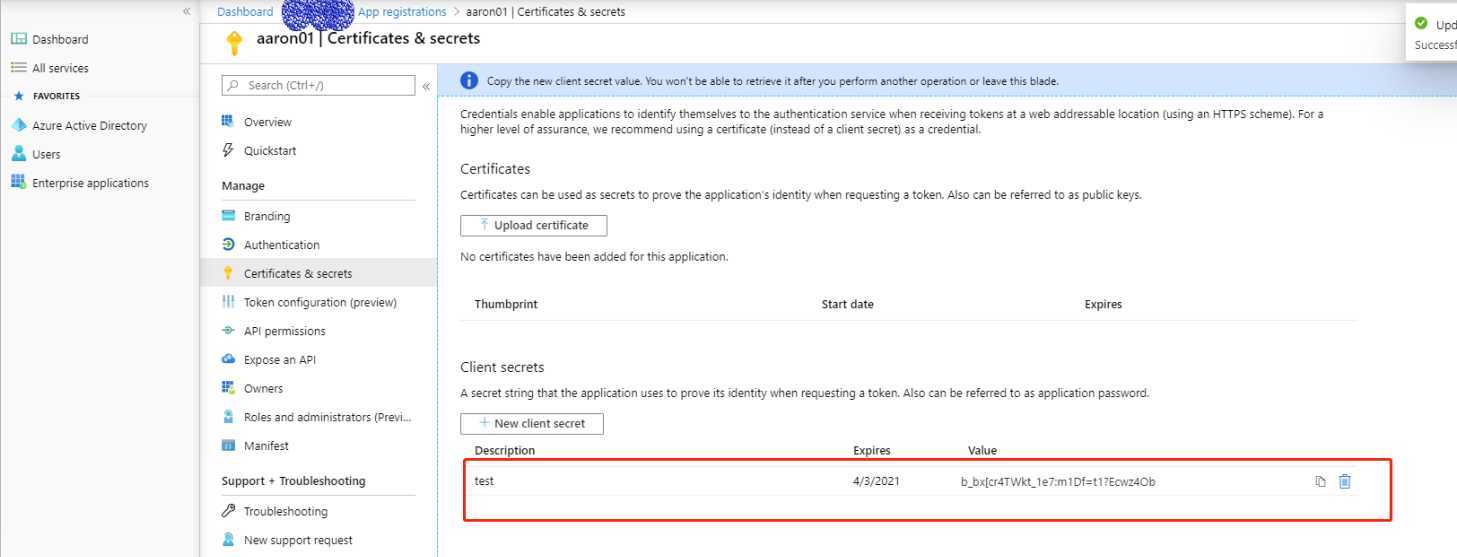The image size is (1457, 557).
Task: Open the Manifest editor
Action: 266,446
